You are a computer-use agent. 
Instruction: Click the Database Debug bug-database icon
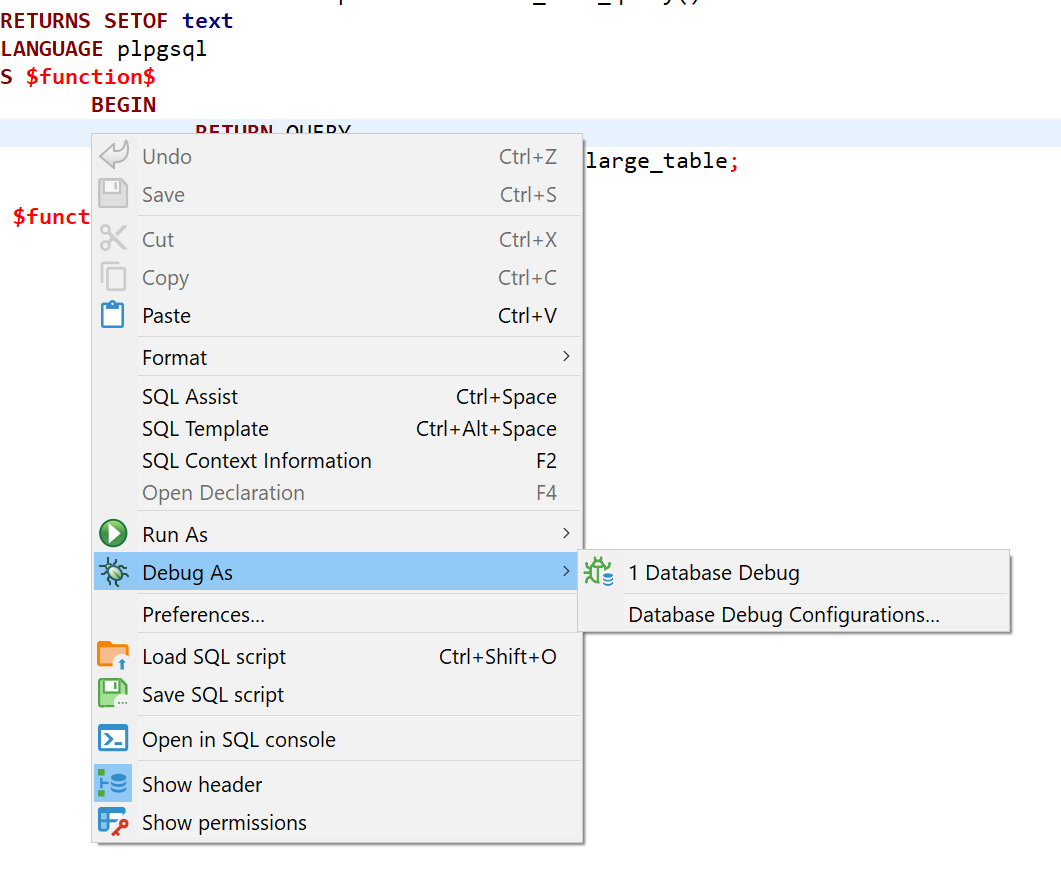point(599,571)
